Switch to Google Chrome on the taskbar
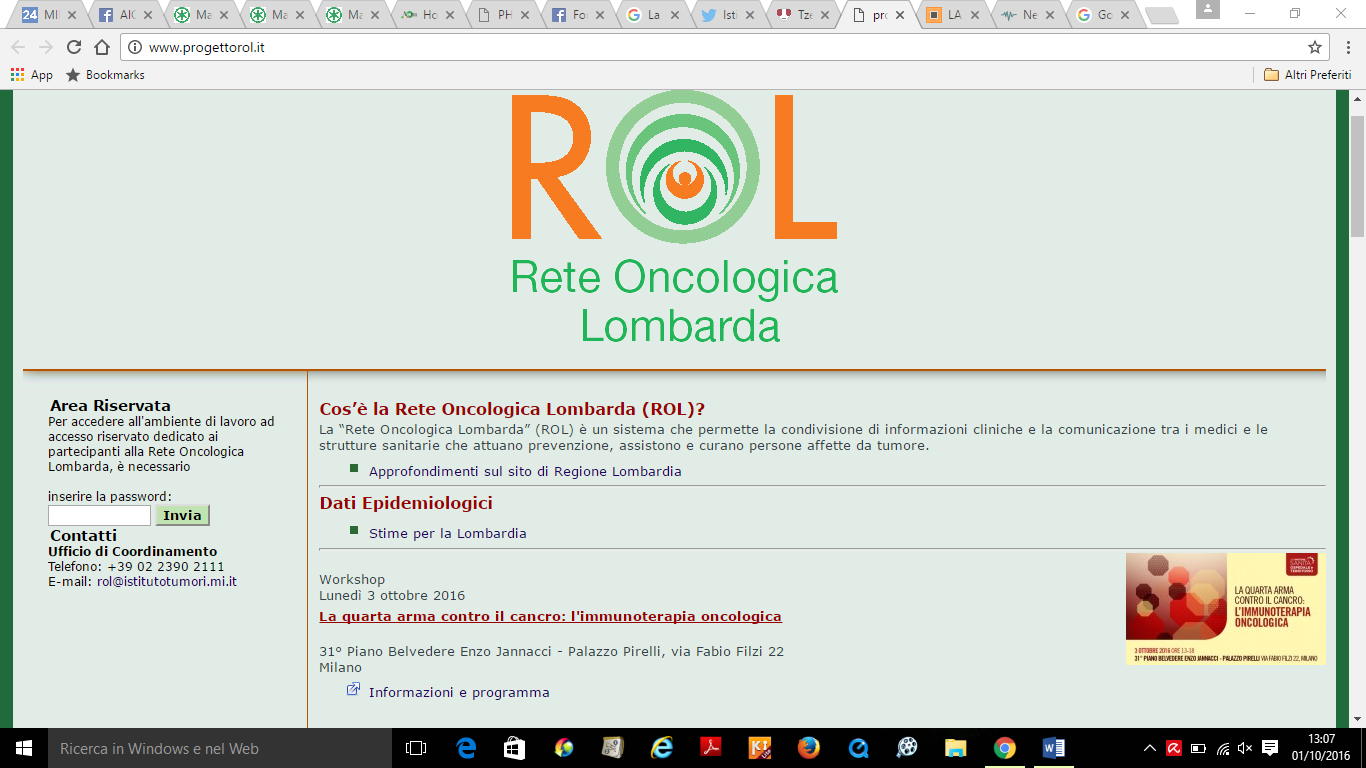Viewport: 1366px width, 768px height. [1005, 748]
